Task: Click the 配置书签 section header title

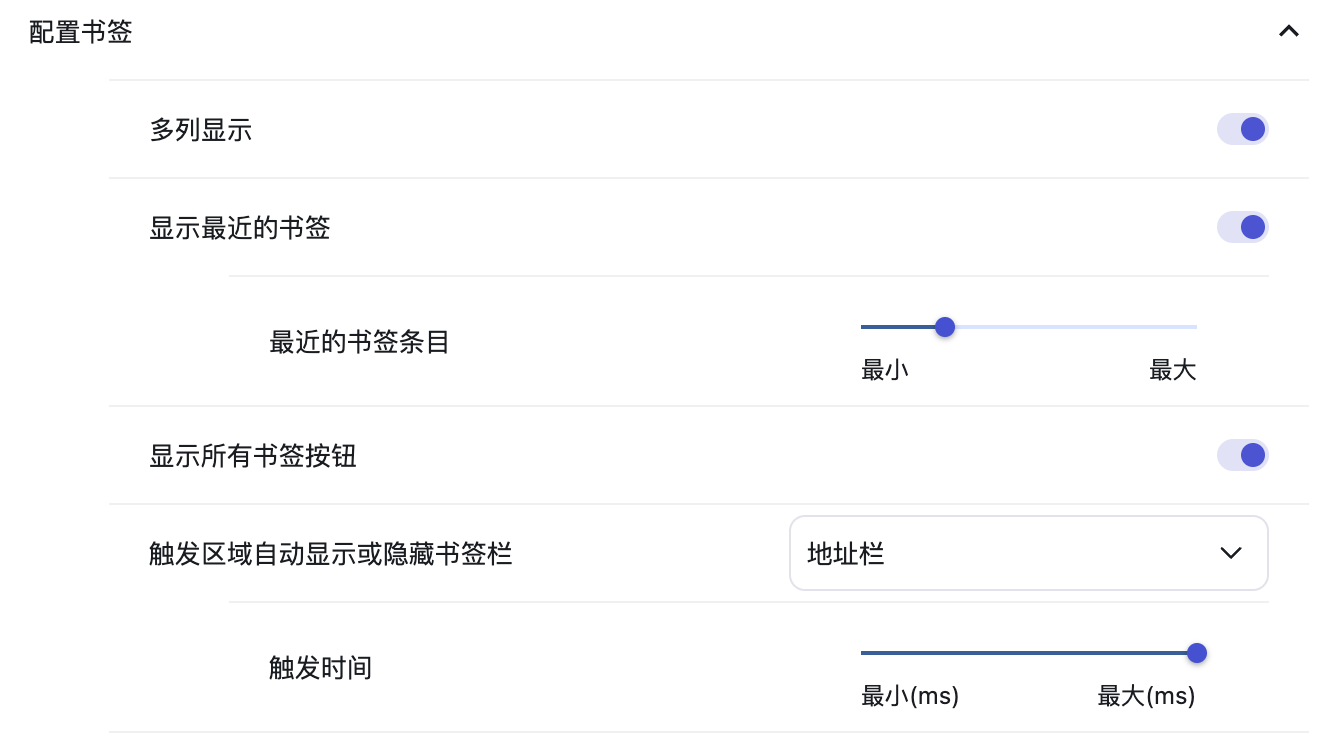Action: point(81,32)
